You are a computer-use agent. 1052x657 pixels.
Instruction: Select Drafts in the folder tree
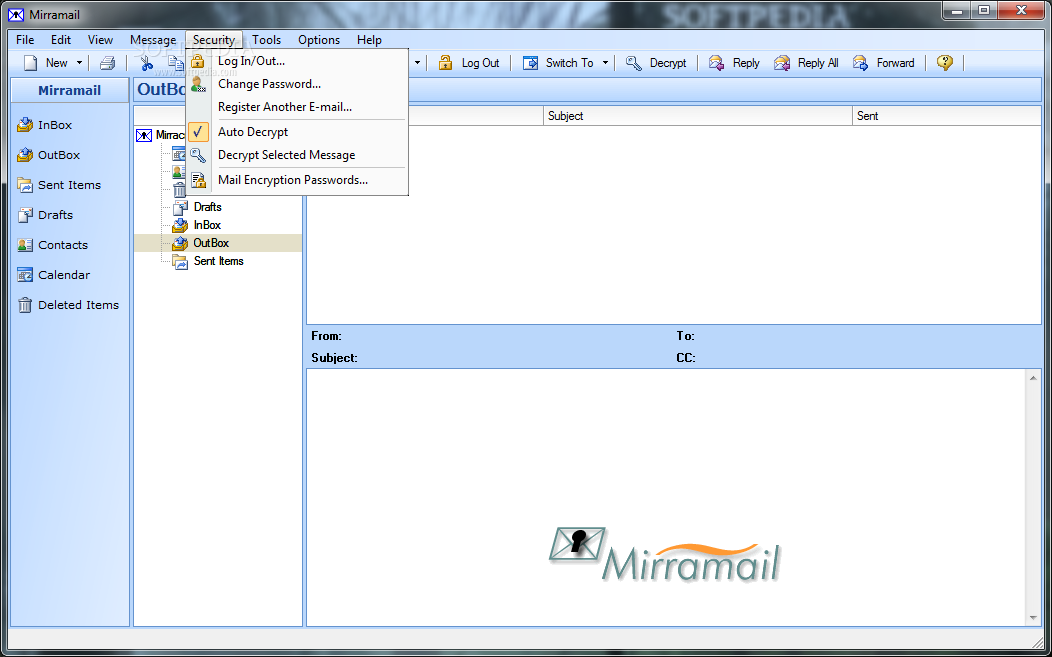click(207, 207)
